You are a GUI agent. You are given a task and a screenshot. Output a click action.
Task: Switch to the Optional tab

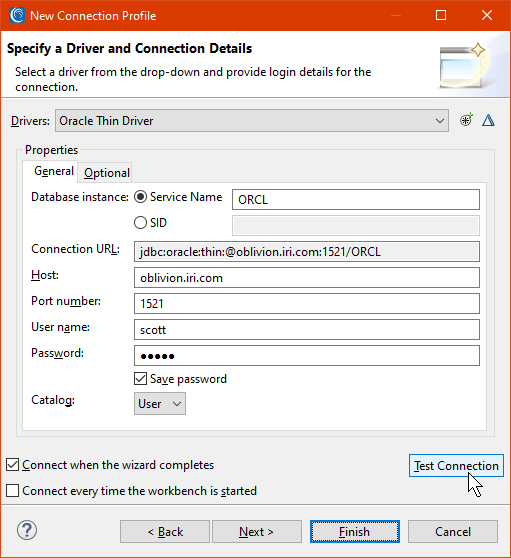point(106,173)
